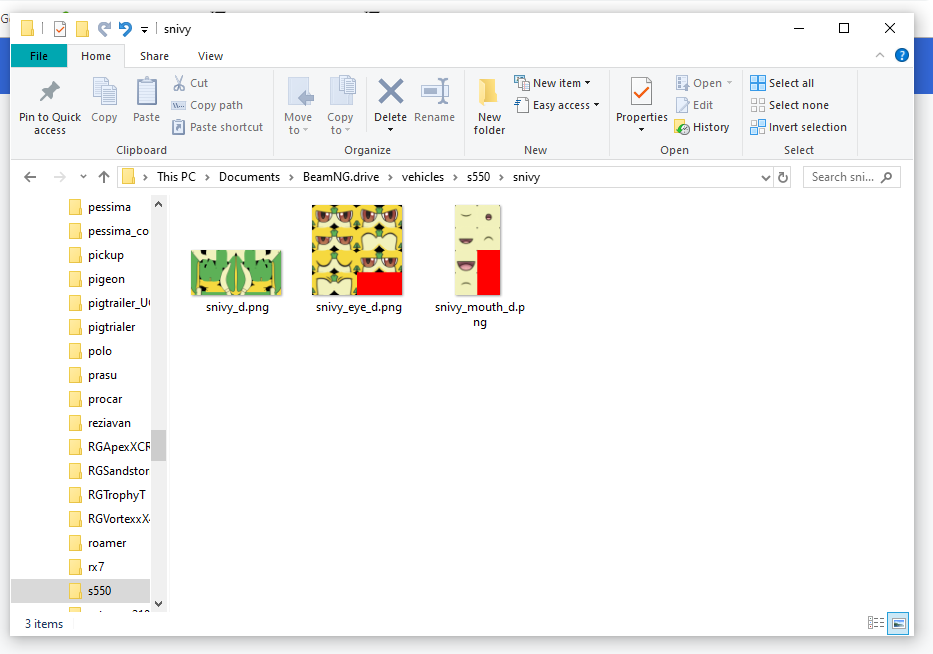This screenshot has width=933, height=654.
Task: Expand the address bar history dropdown
Action: [765, 177]
